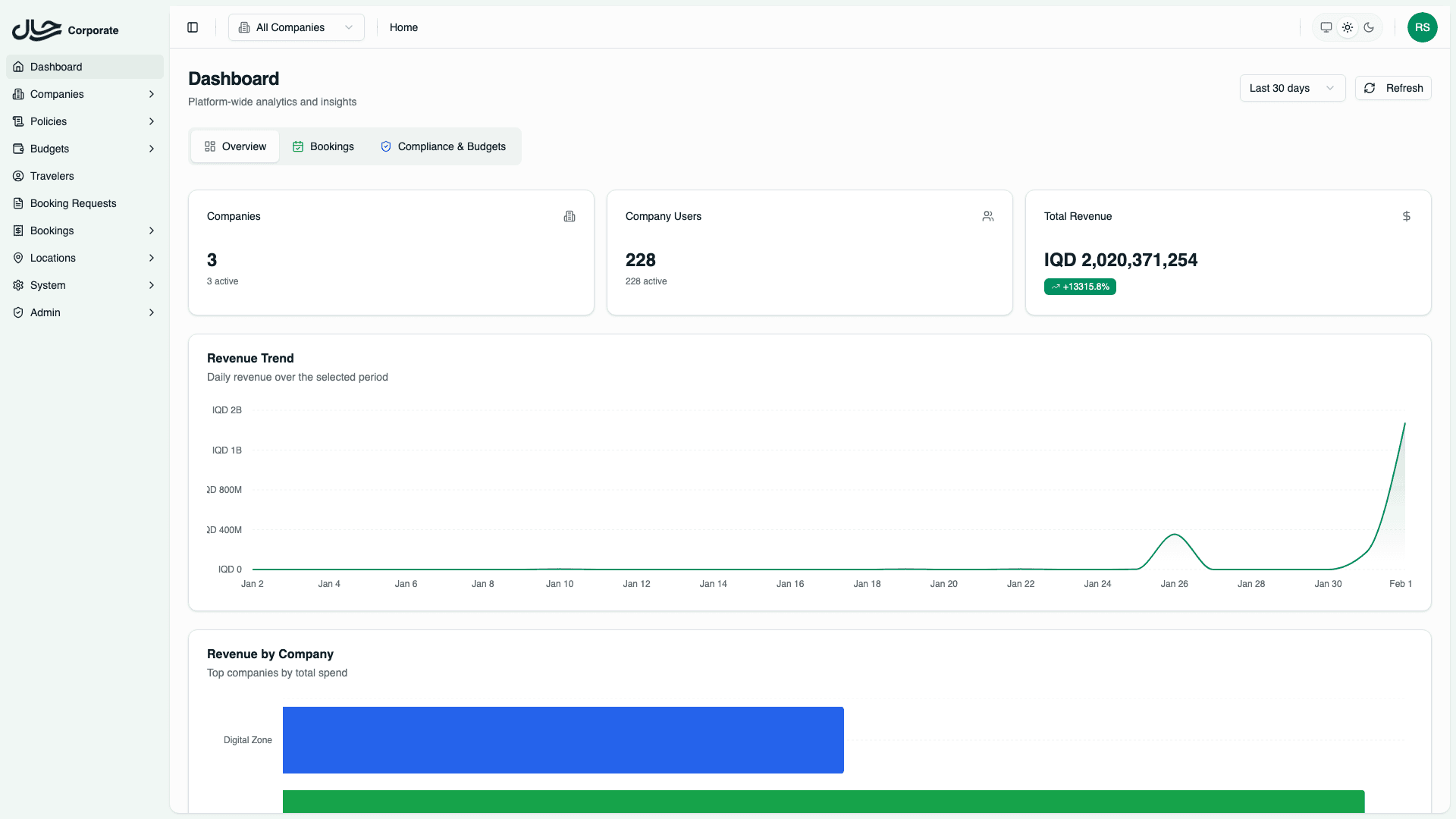
Task: Open the Compliance & Budgets tab
Action: click(x=443, y=146)
